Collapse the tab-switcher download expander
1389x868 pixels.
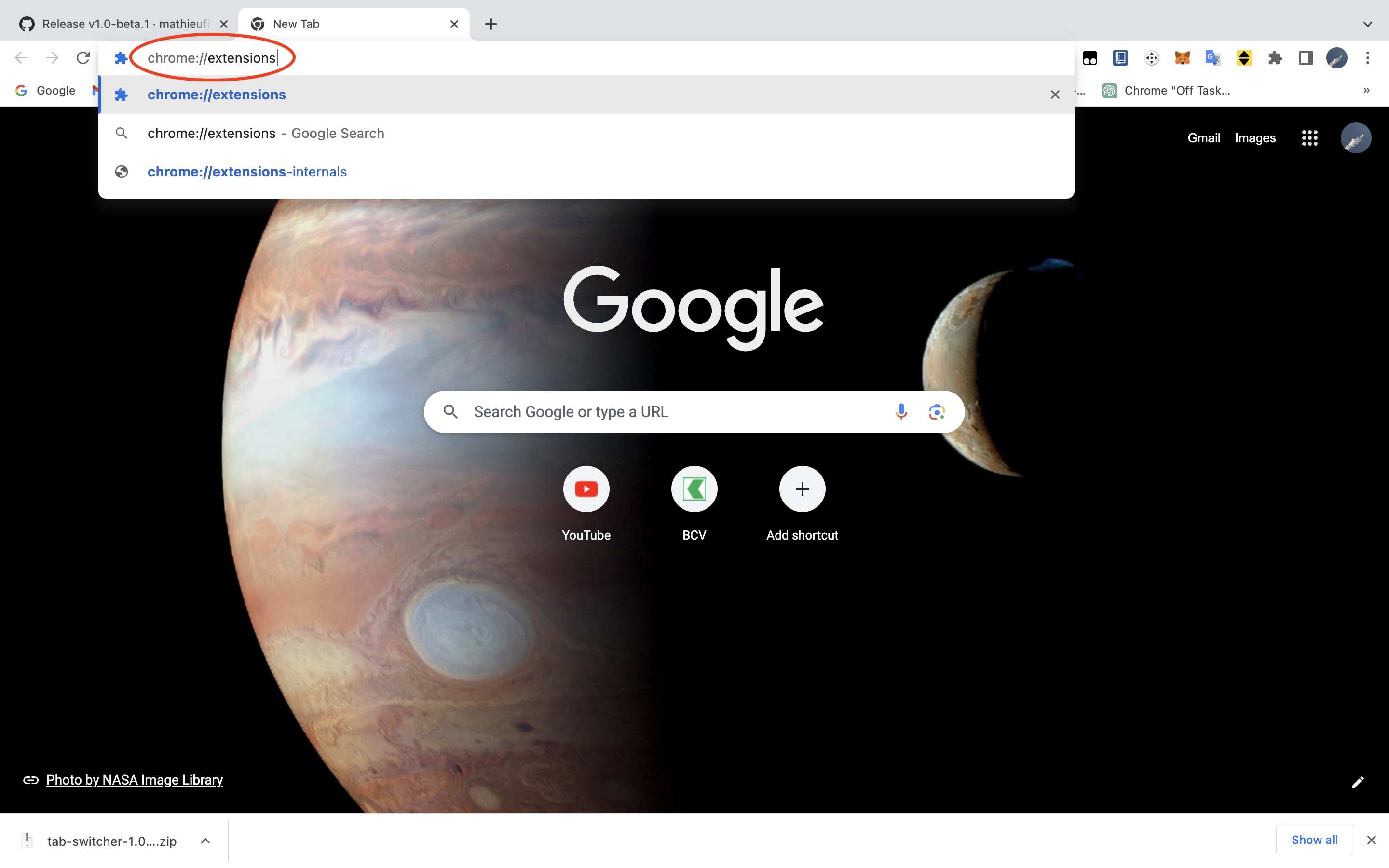(205, 841)
